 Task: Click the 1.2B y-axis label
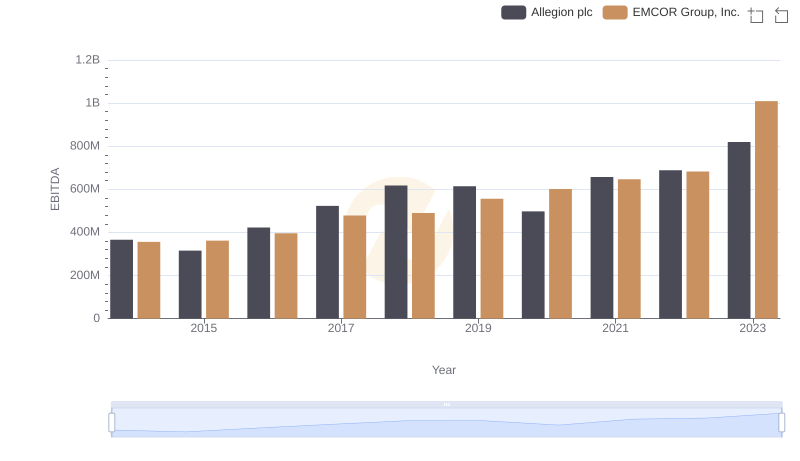88,60
